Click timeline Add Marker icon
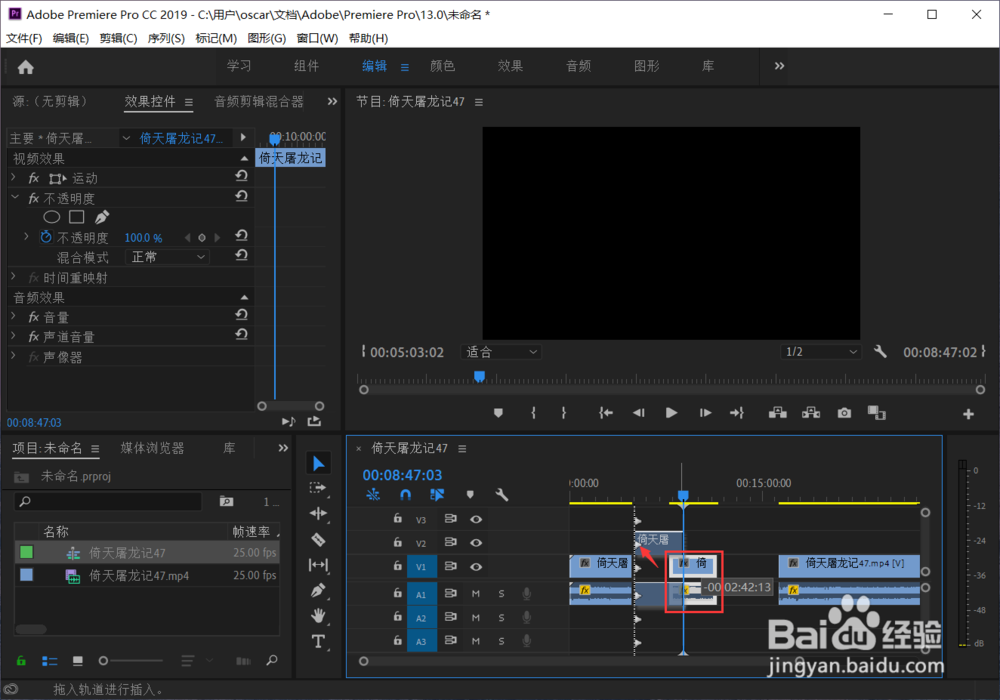Viewport: 1000px width, 700px height. point(470,495)
